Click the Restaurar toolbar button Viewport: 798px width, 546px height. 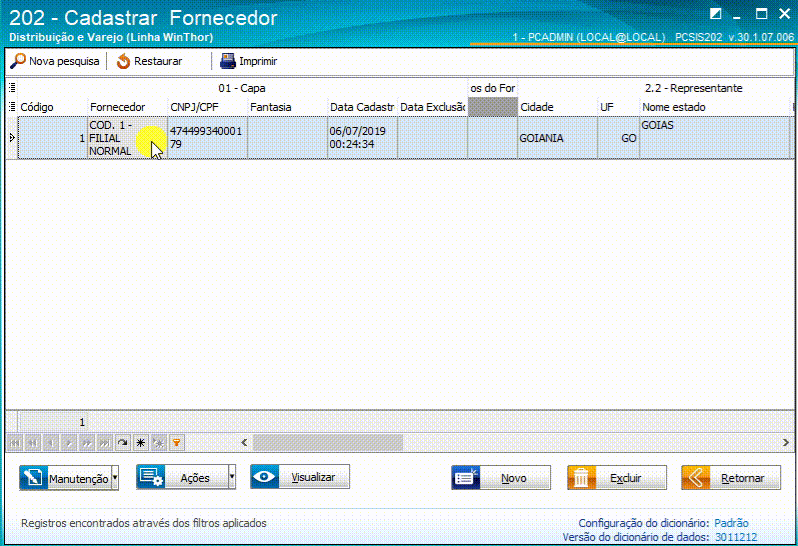pyautogui.click(x=149, y=61)
